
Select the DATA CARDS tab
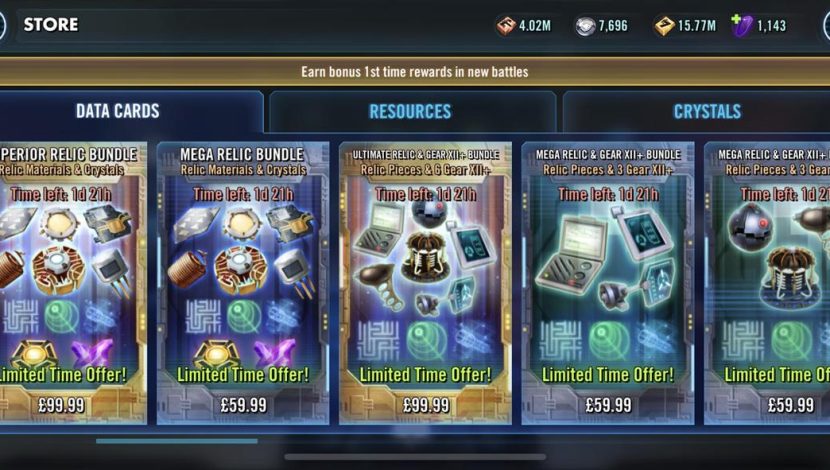(118, 111)
